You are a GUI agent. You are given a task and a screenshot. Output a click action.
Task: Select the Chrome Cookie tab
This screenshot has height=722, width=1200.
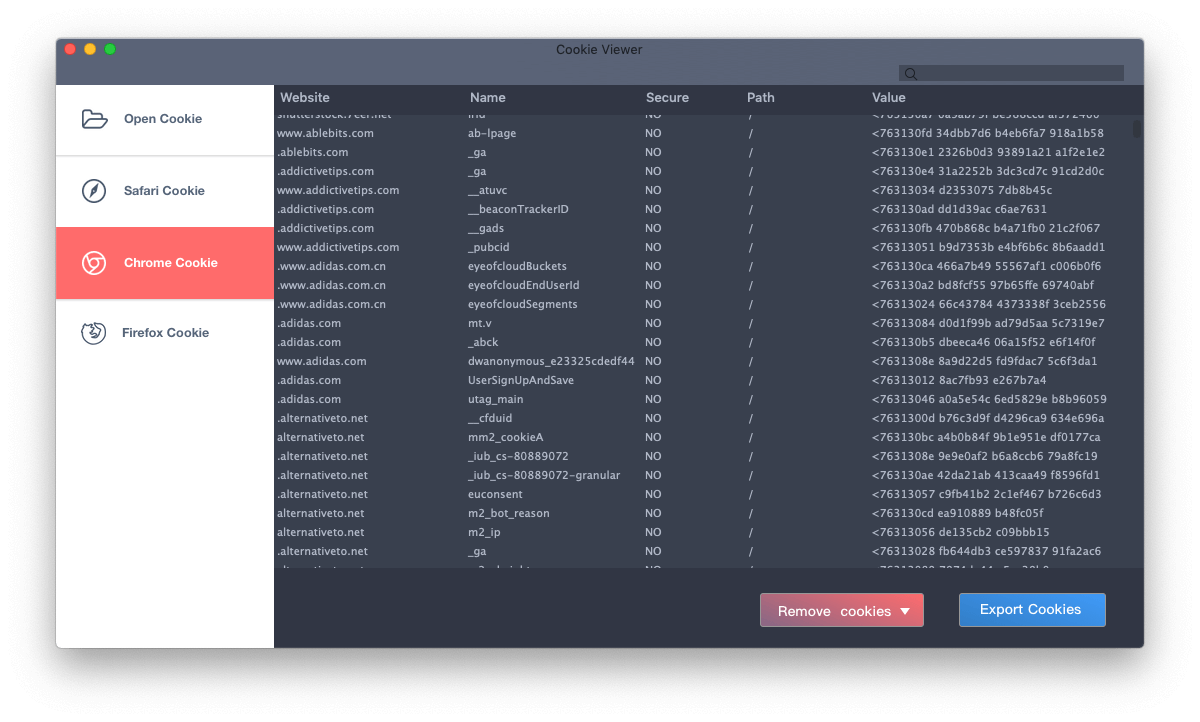pos(165,263)
